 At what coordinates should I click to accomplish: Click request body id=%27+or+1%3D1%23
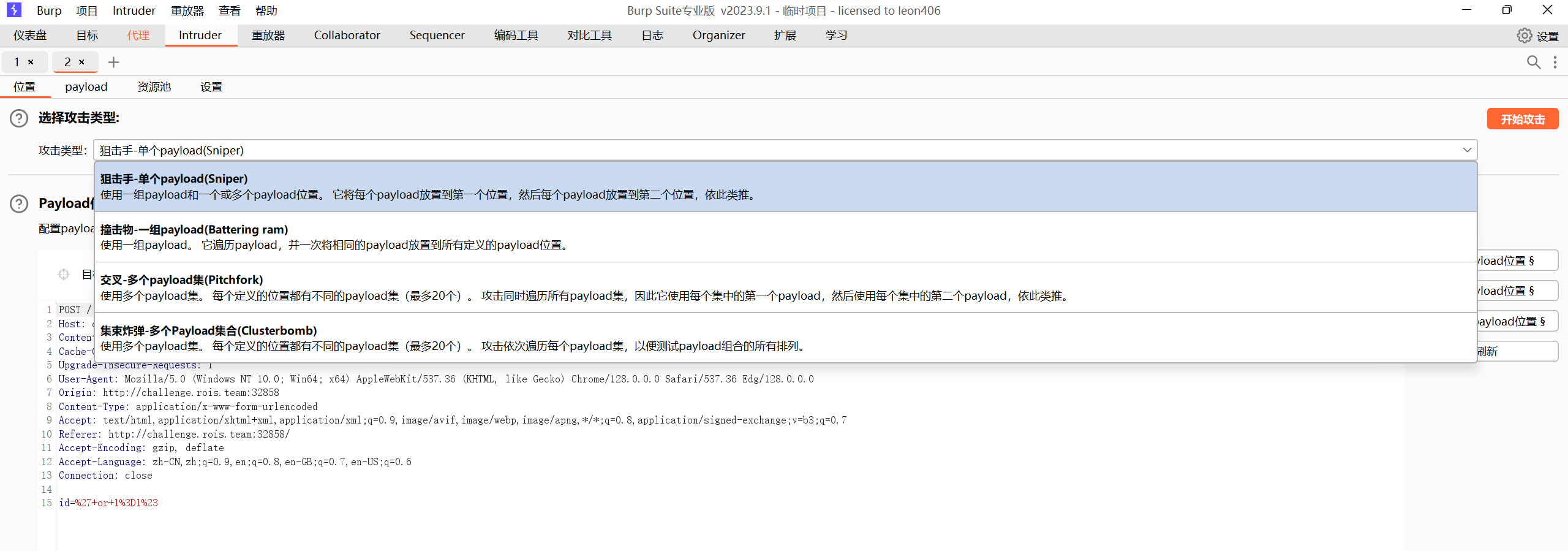[108, 503]
